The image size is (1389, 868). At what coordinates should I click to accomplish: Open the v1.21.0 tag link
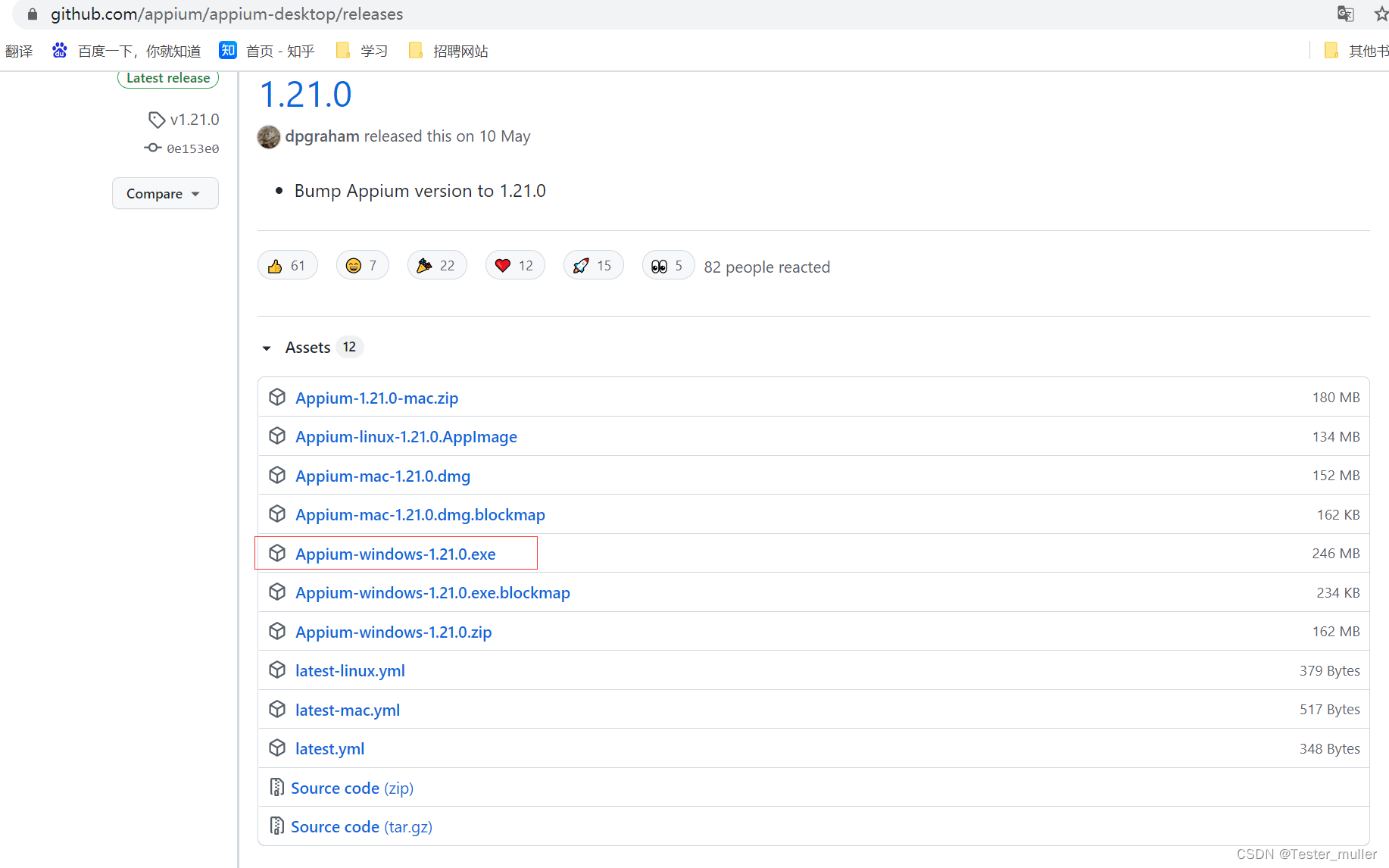tap(184, 120)
